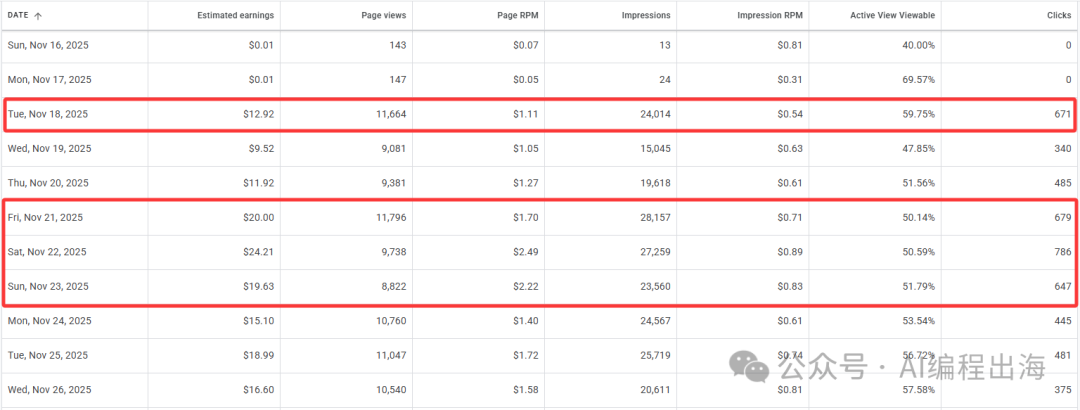Click the $19.63 earnings for Nov 23
1080x410 pixels.
tap(259, 287)
